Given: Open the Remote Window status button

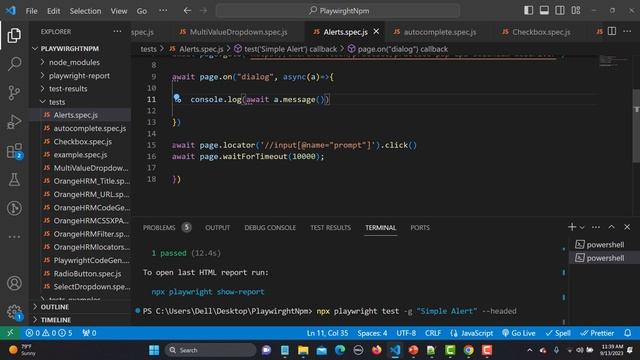Looking at the screenshot, I should click(10, 333).
